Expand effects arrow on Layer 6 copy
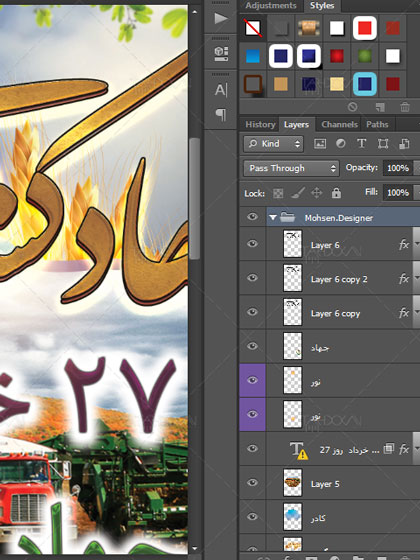 point(416,312)
